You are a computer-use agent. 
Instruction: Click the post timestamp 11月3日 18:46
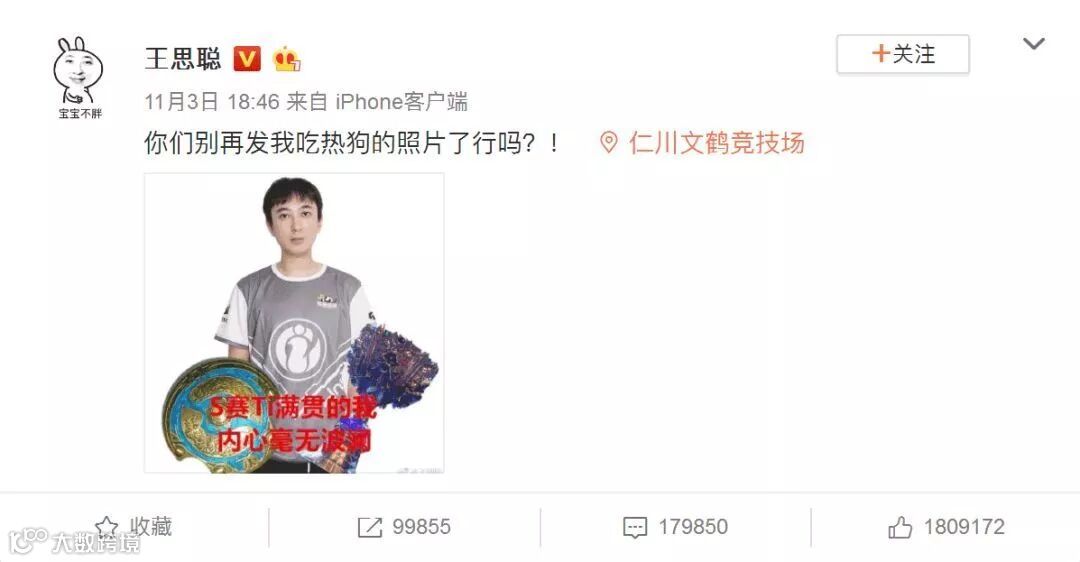212,102
